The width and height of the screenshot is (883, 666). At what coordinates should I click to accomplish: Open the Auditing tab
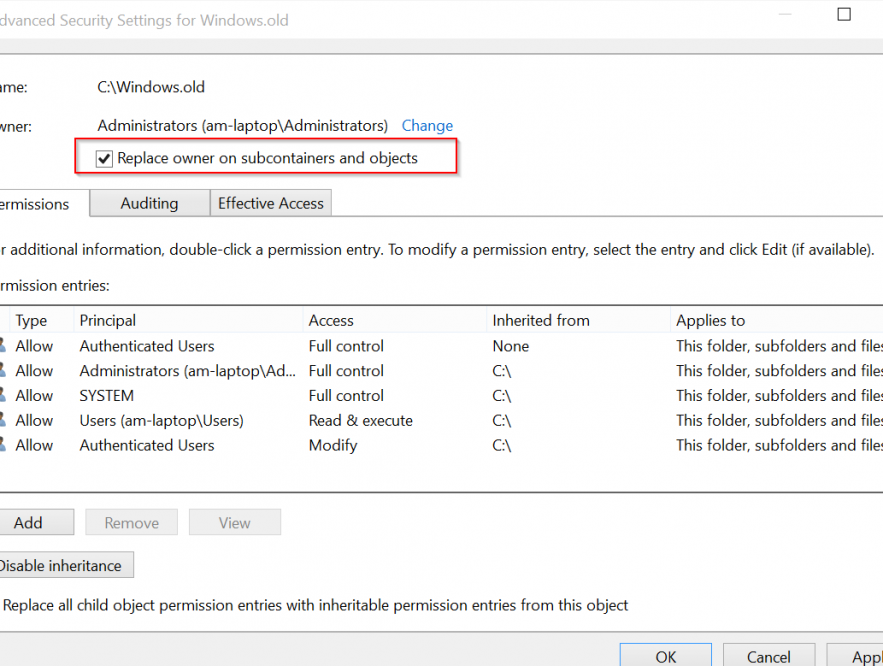click(149, 203)
